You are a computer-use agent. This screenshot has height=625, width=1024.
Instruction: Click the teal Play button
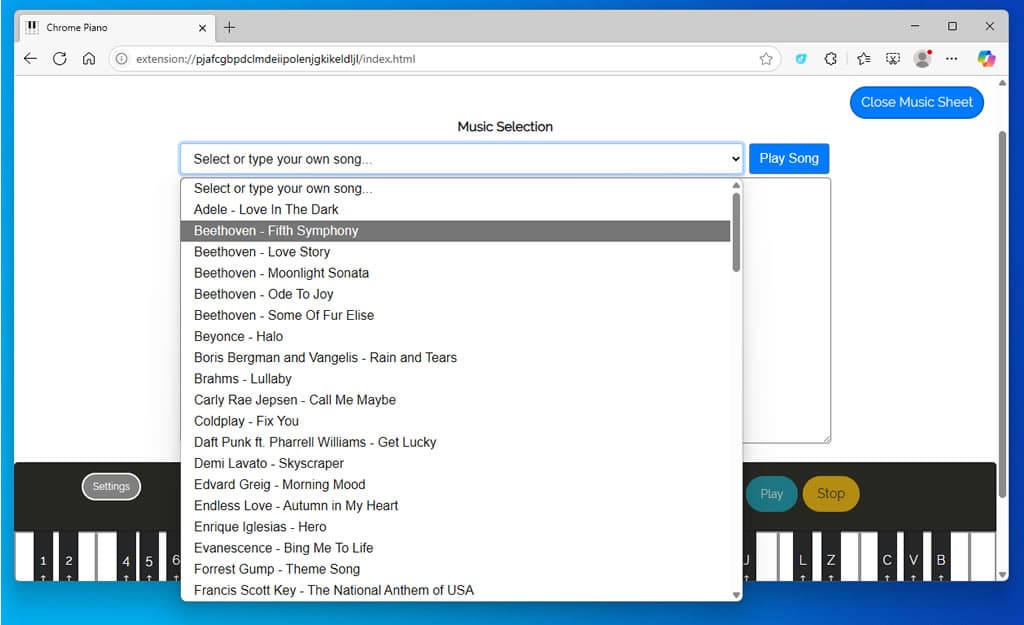coord(771,494)
